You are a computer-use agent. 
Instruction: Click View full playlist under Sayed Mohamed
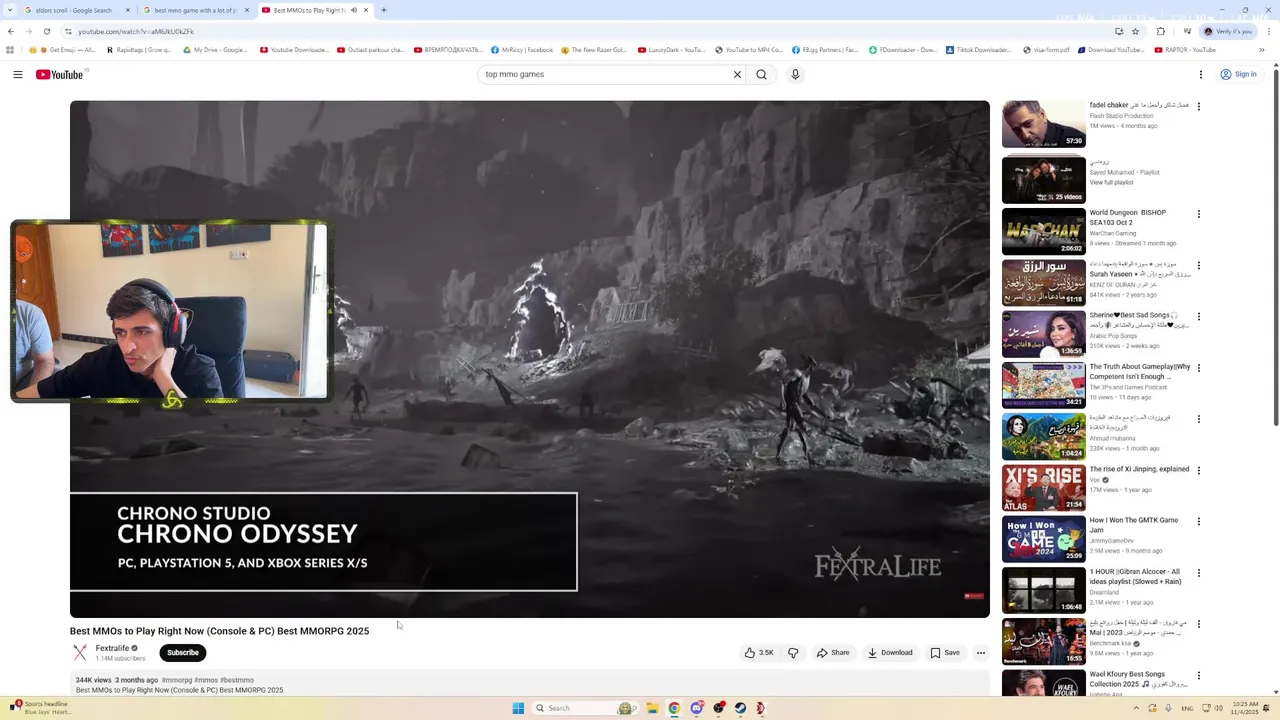point(1111,182)
